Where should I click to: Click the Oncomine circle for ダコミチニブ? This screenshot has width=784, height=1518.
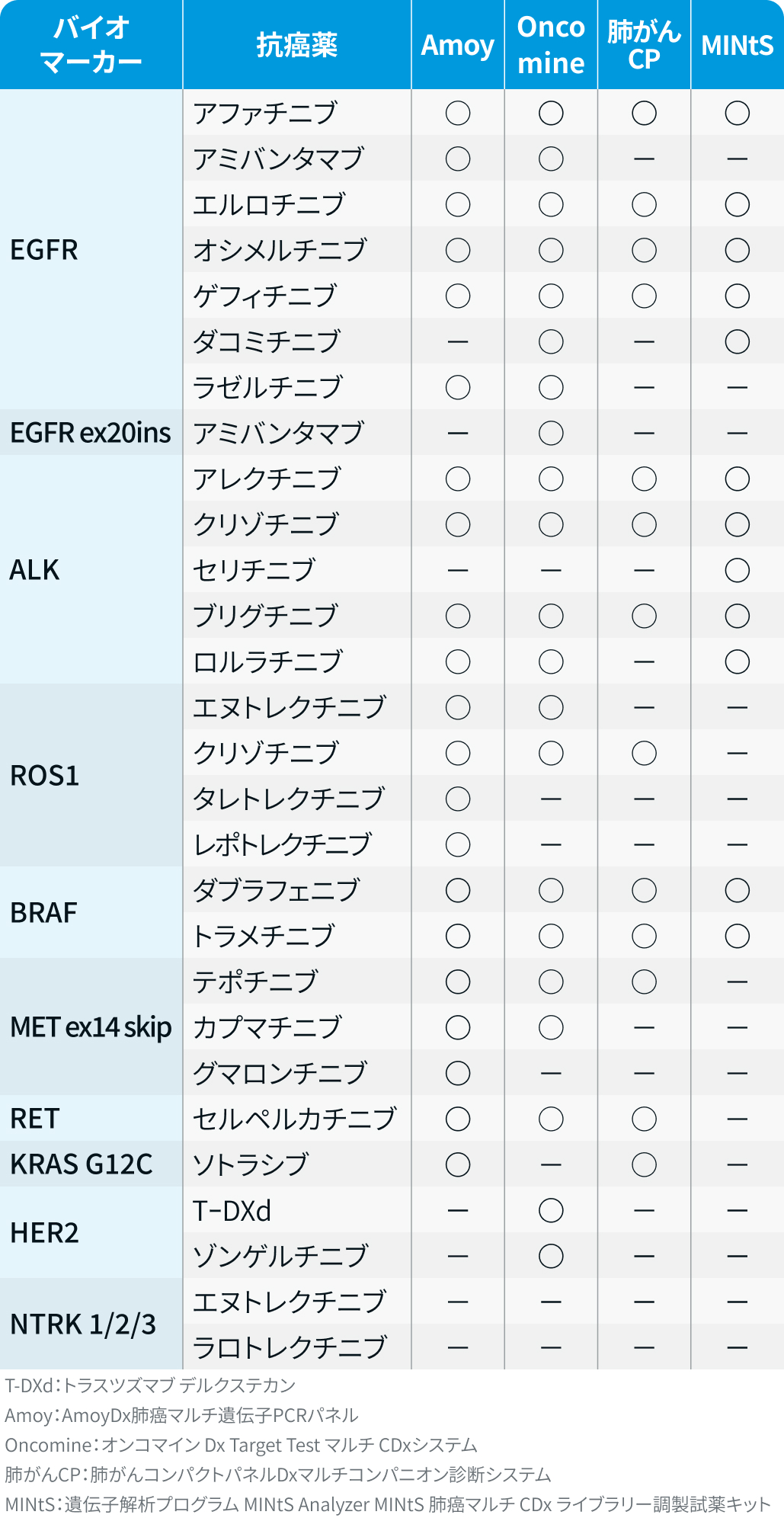tap(551, 342)
